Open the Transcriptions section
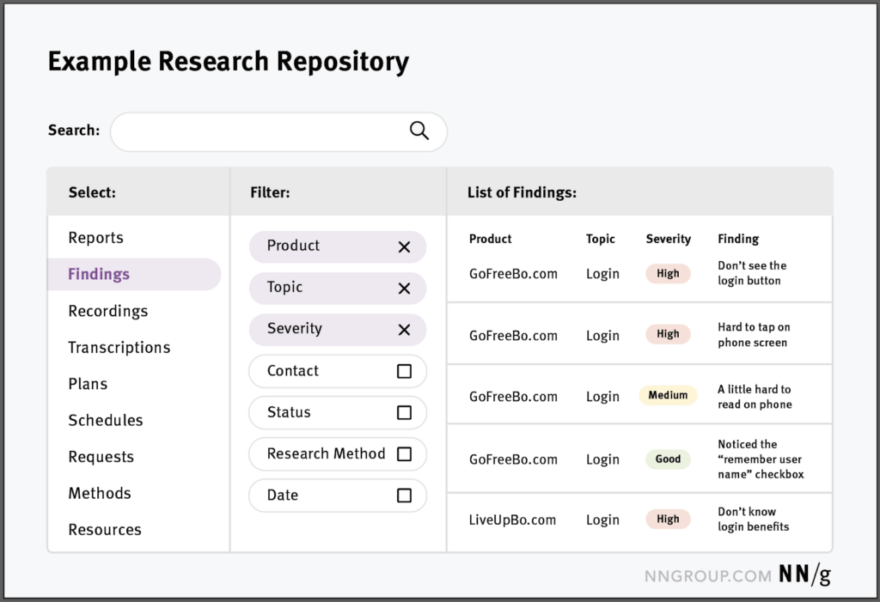The width and height of the screenshot is (880, 602). [x=119, y=347]
